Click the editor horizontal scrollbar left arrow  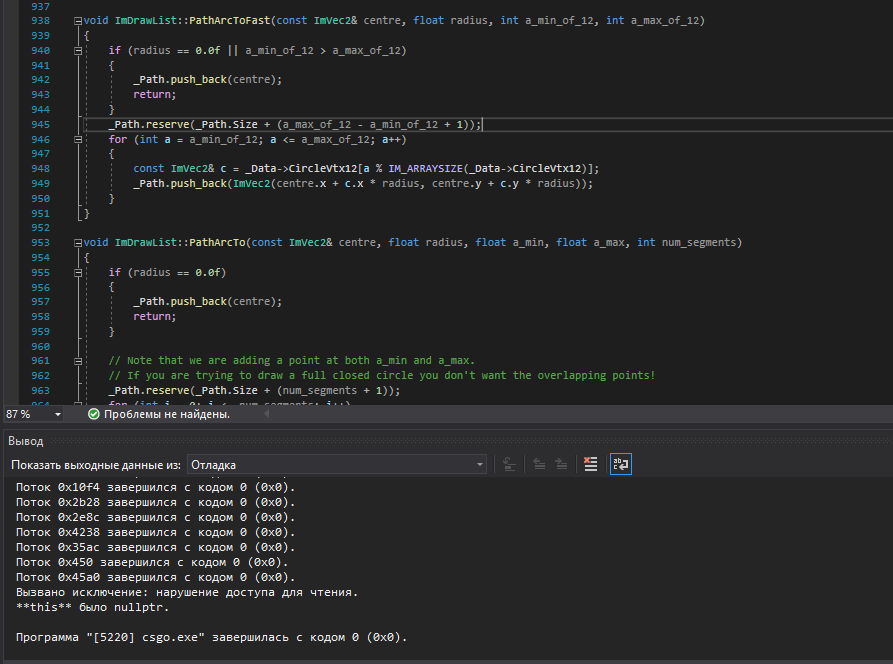267,414
